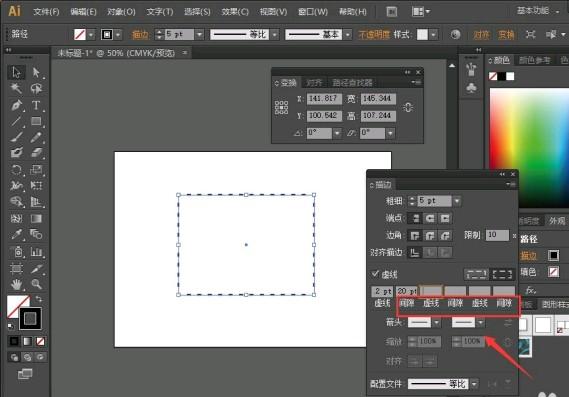This screenshot has height=397, width=569.
Task: Open rotation angle dropdown in transform panel
Action: coord(337,133)
